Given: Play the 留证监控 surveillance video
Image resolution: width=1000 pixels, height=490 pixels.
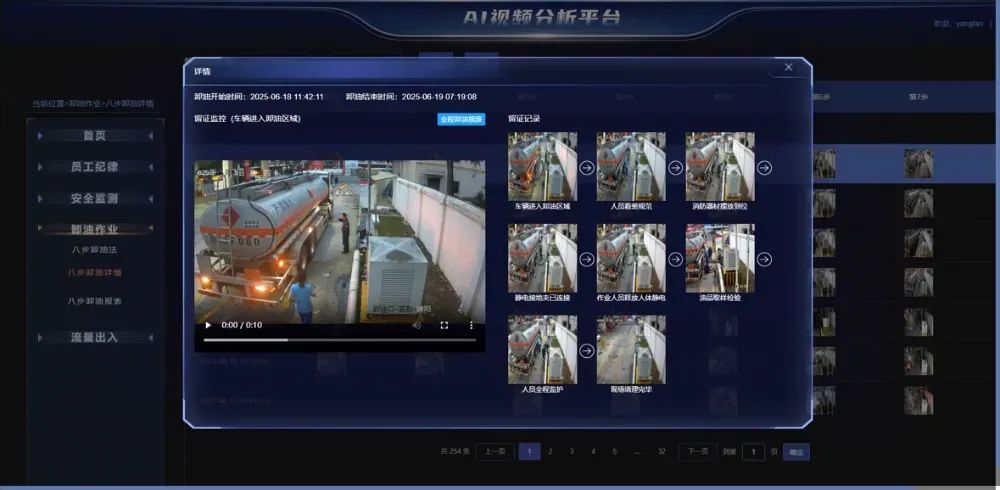Looking at the screenshot, I should tap(208, 325).
